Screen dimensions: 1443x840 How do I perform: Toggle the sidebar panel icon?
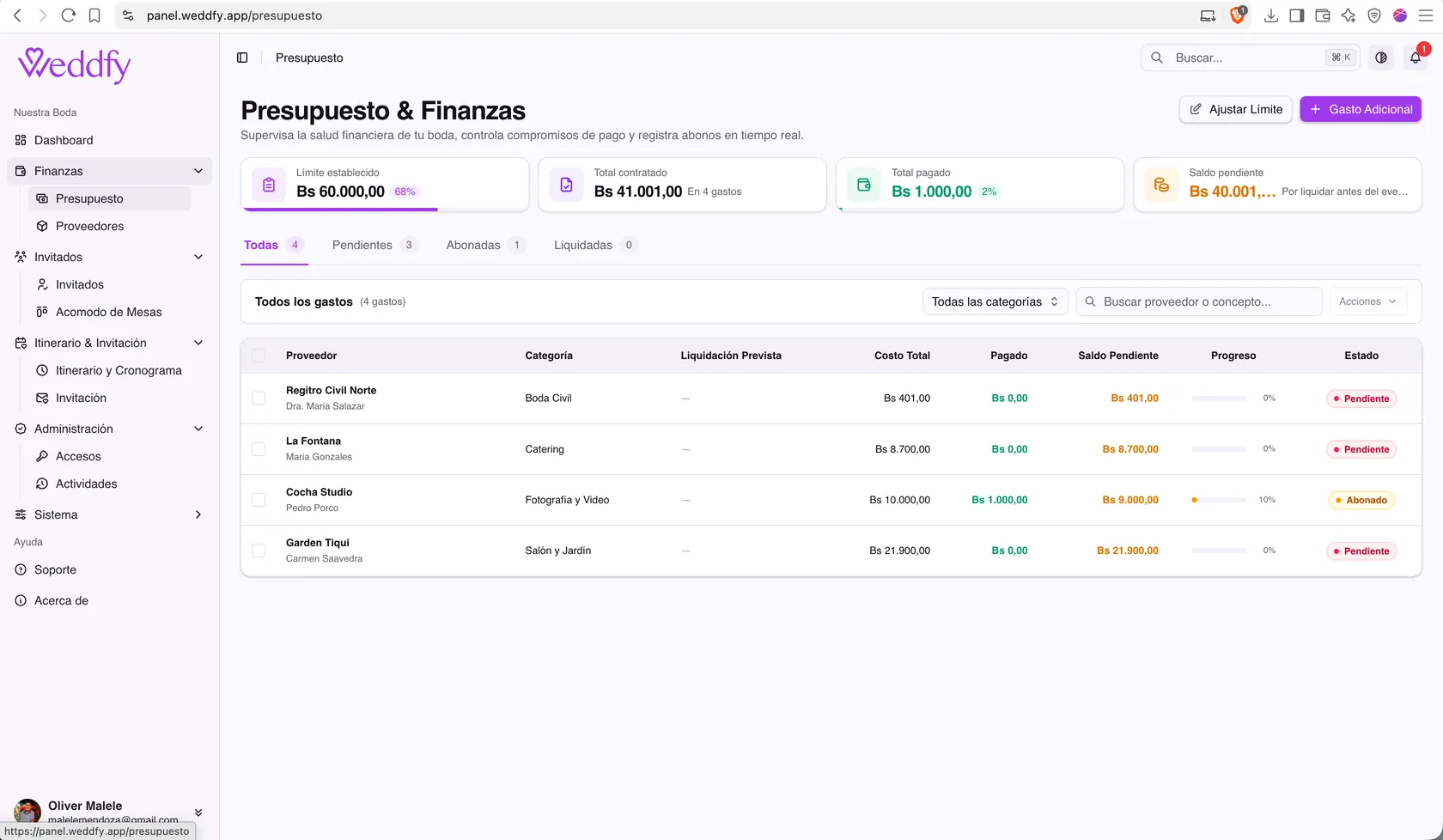tap(242, 58)
